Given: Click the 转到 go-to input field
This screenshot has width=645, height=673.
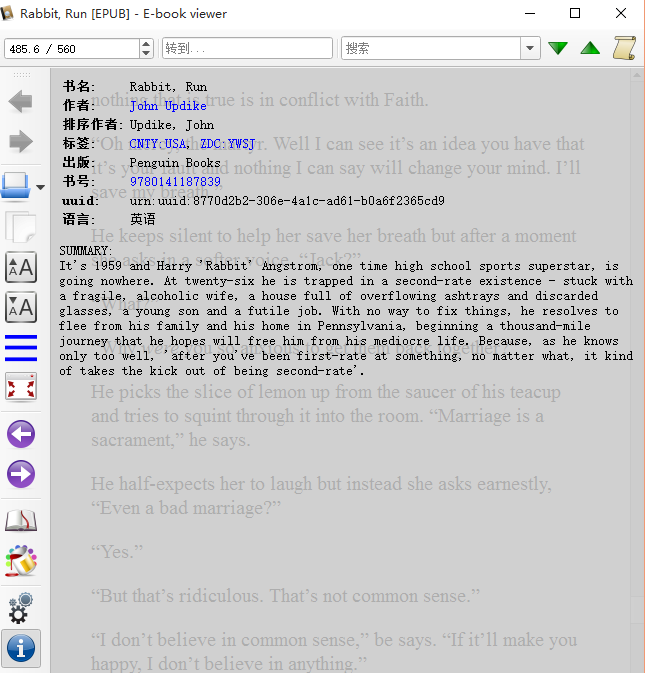Looking at the screenshot, I should pos(247,48).
